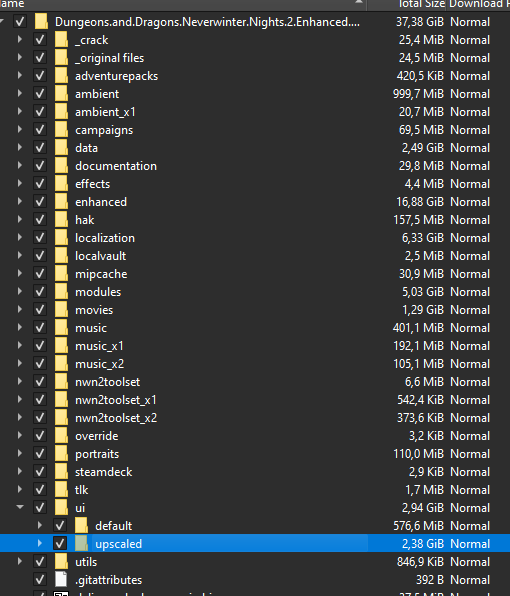Toggle the upscaled folder checkbox

(60, 544)
